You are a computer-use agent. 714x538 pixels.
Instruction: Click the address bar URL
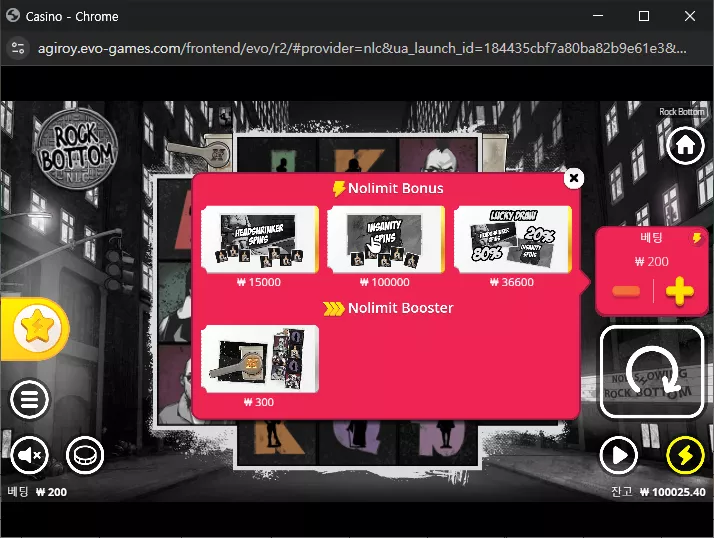click(362, 48)
